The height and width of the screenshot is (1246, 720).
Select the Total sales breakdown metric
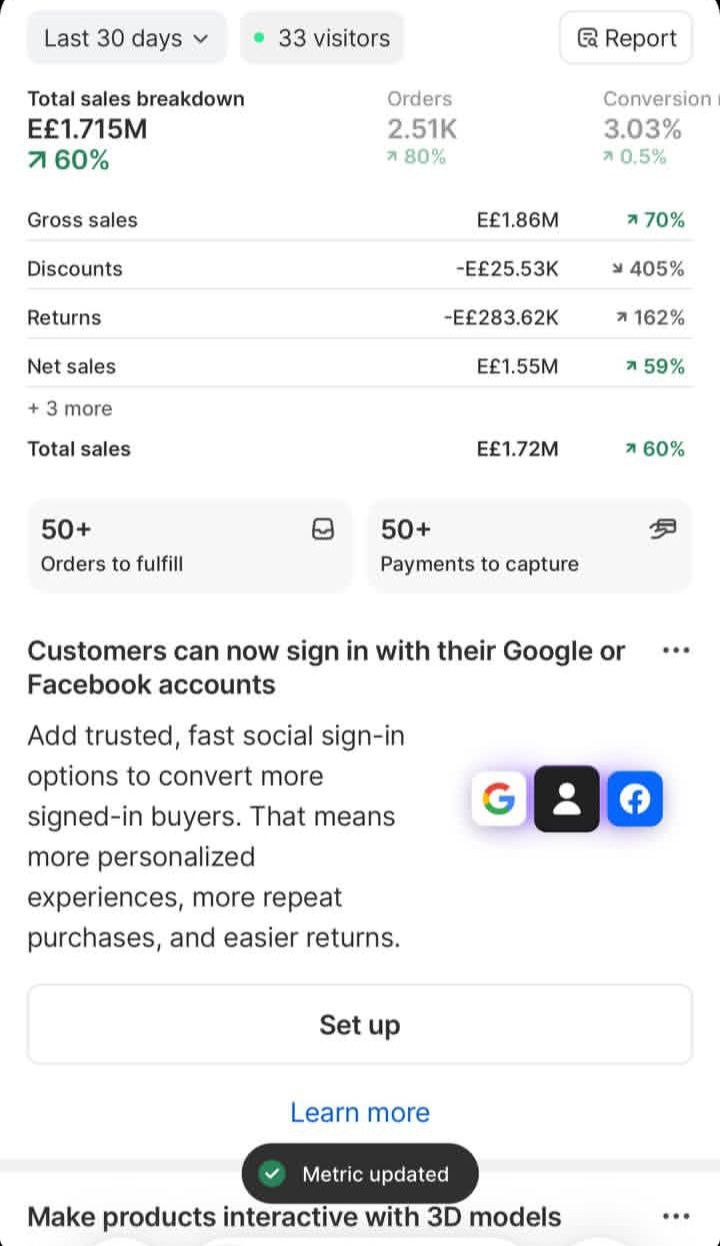click(136, 128)
